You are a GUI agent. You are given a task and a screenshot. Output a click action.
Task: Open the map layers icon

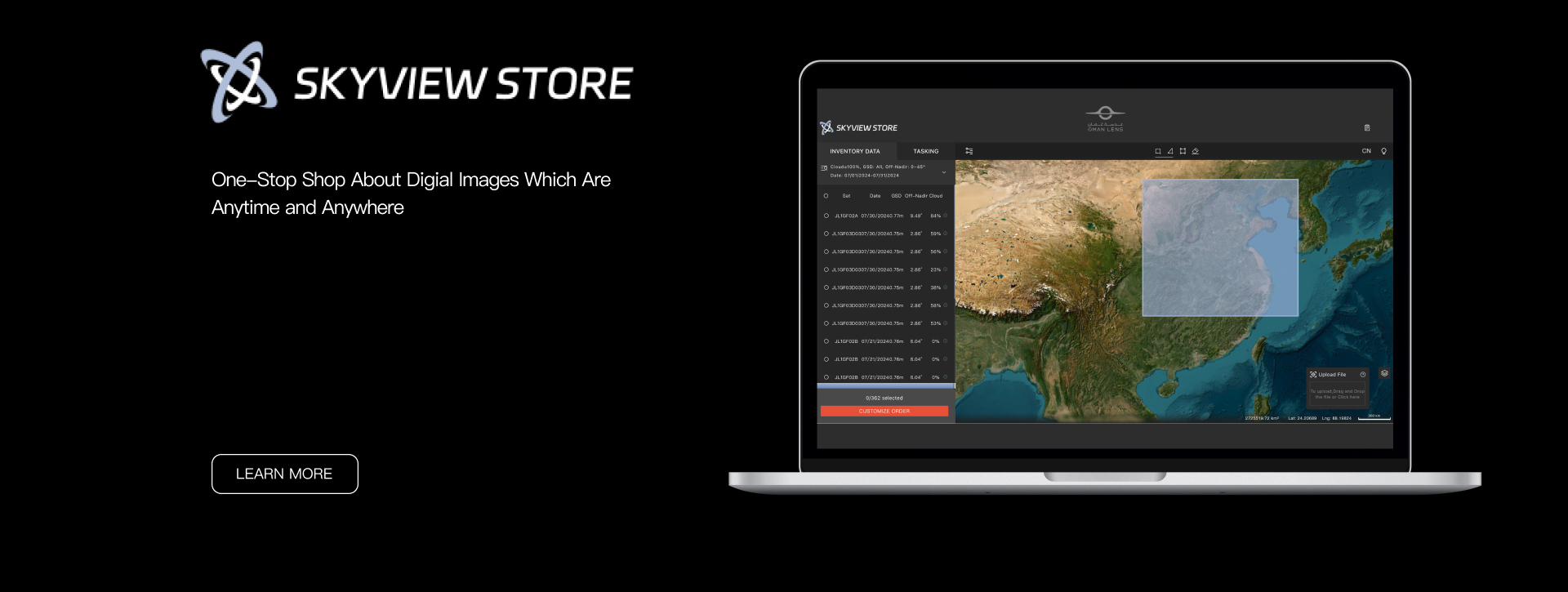pyautogui.click(x=1384, y=373)
